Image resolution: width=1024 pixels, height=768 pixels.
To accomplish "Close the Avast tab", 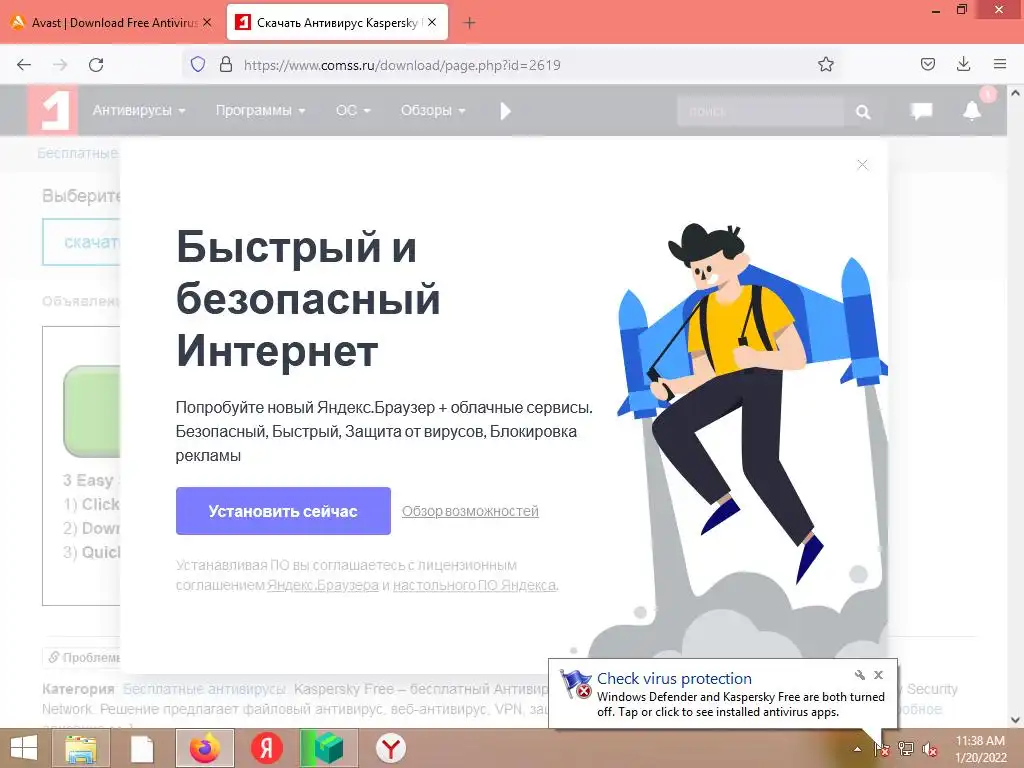I will [x=207, y=22].
